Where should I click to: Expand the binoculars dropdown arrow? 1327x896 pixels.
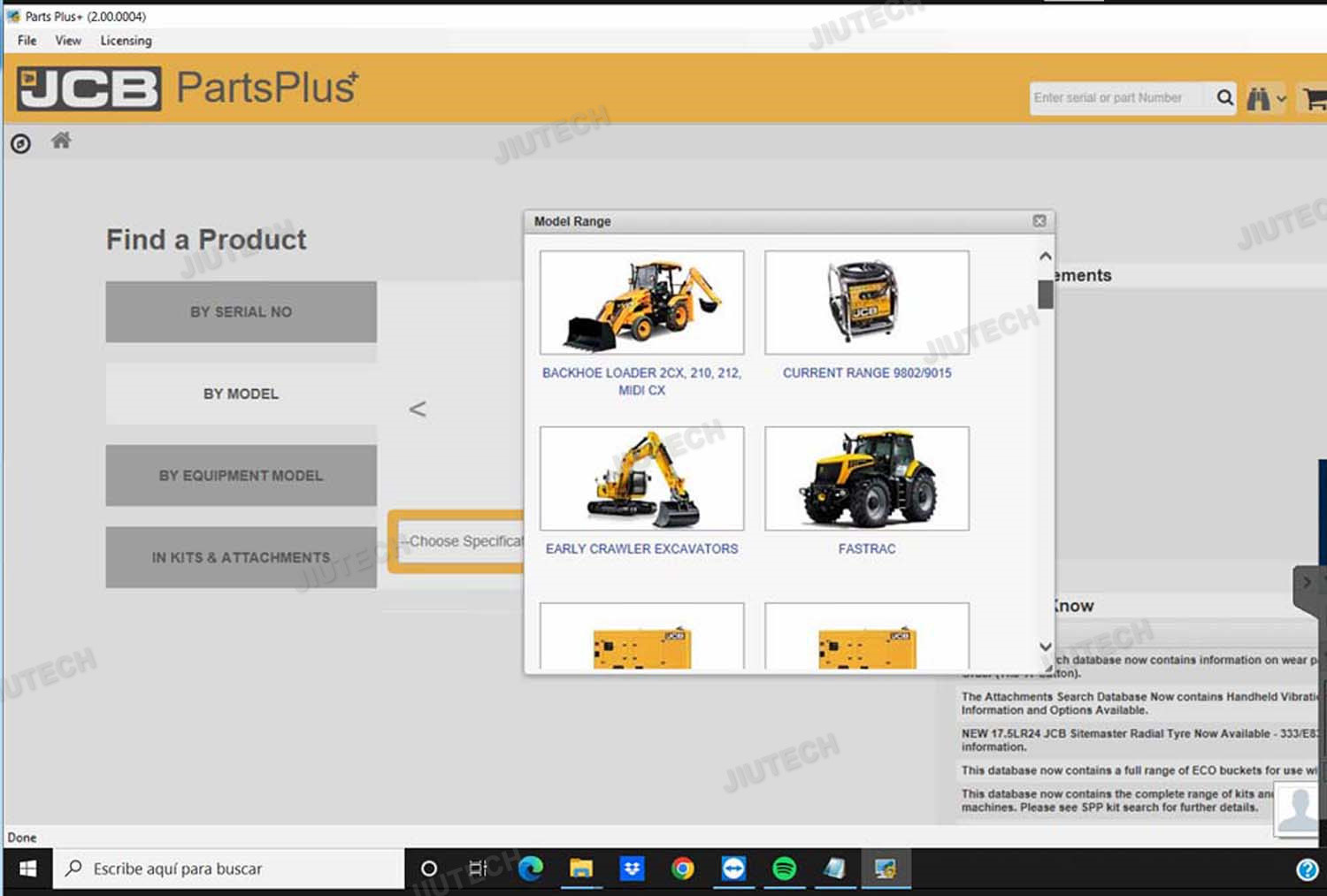pyautogui.click(x=1281, y=99)
